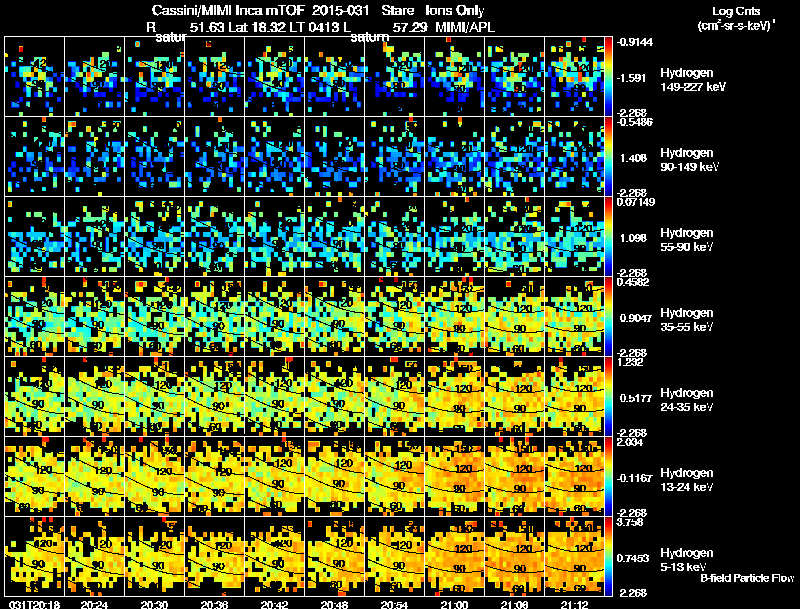
Task: Click the '20:24' time axis label
Action: (x=94, y=604)
